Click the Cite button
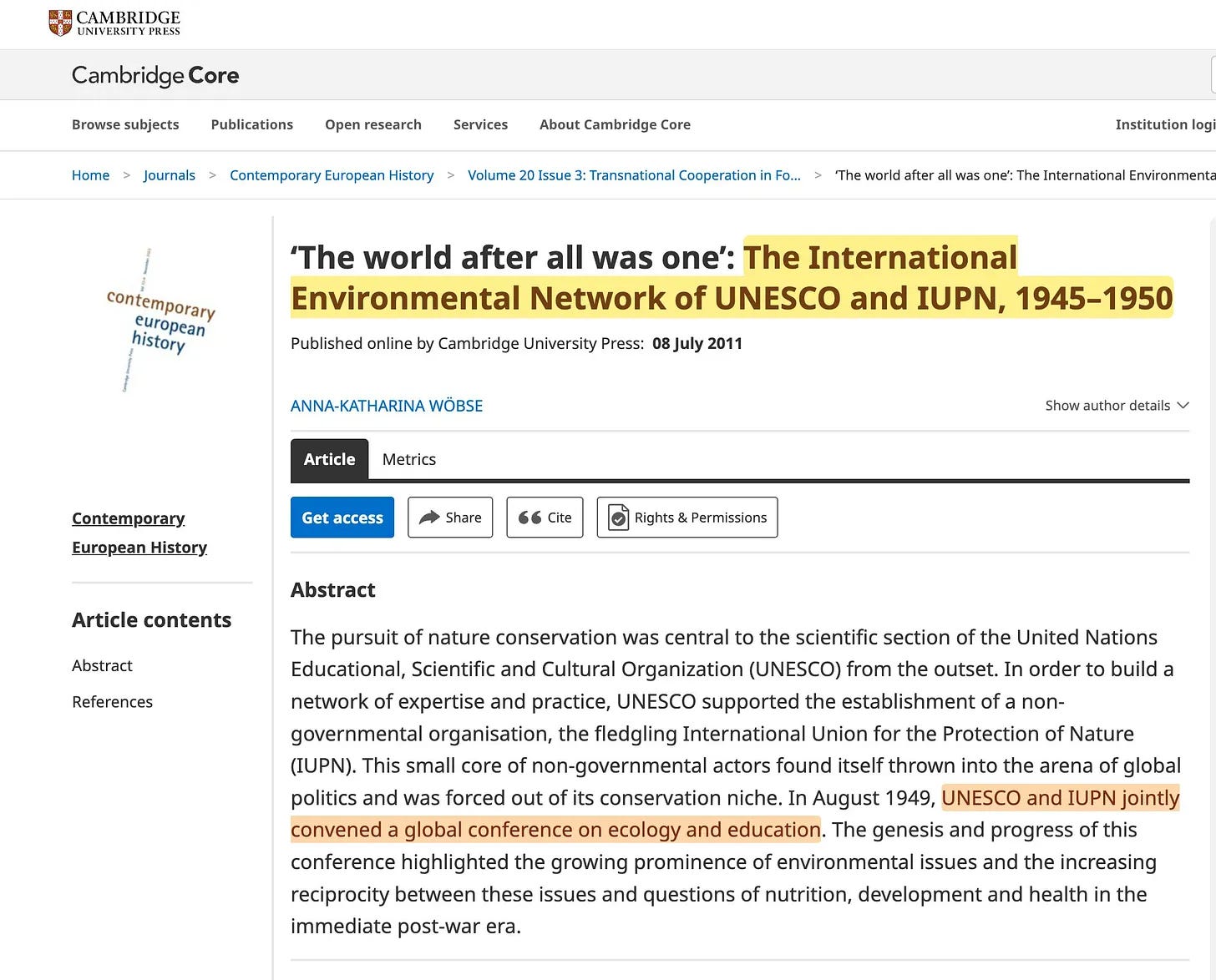 [x=545, y=518]
